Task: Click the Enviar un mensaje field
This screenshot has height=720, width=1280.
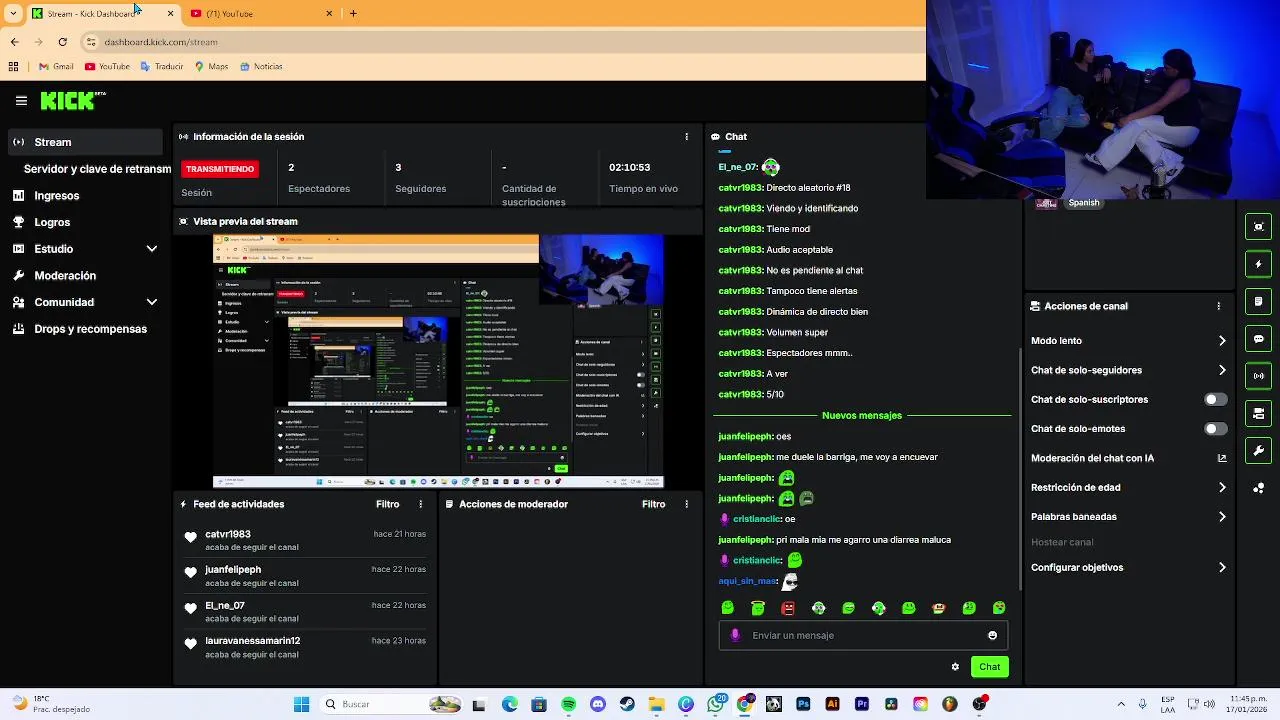Action: pos(863,636)
